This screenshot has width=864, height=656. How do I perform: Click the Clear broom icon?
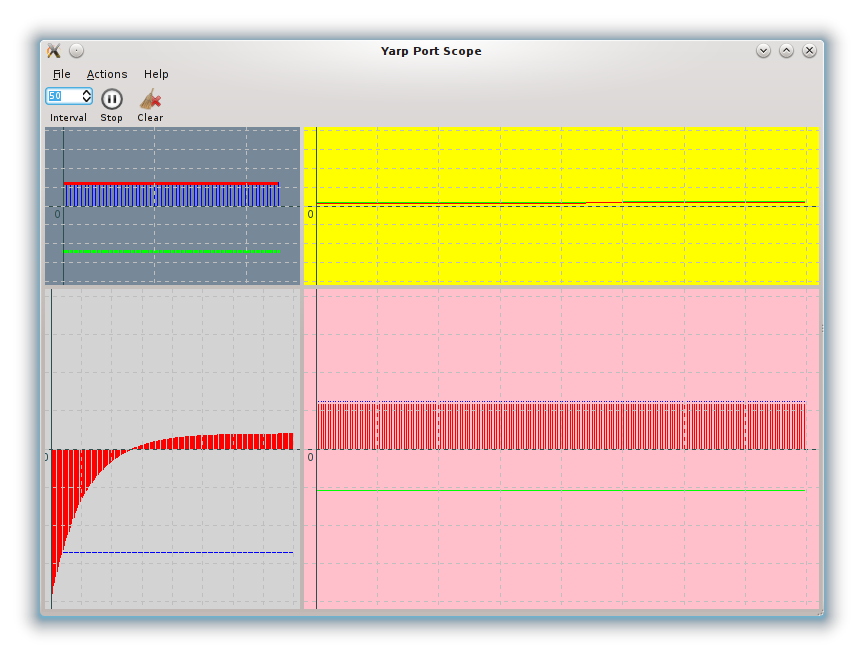point(150,99)
